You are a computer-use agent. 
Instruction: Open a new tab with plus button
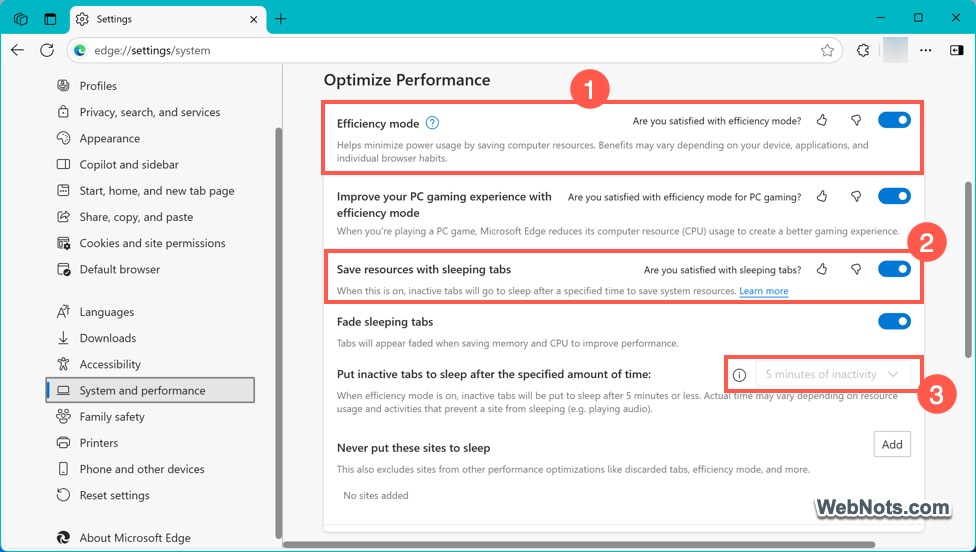coord(281,19)
